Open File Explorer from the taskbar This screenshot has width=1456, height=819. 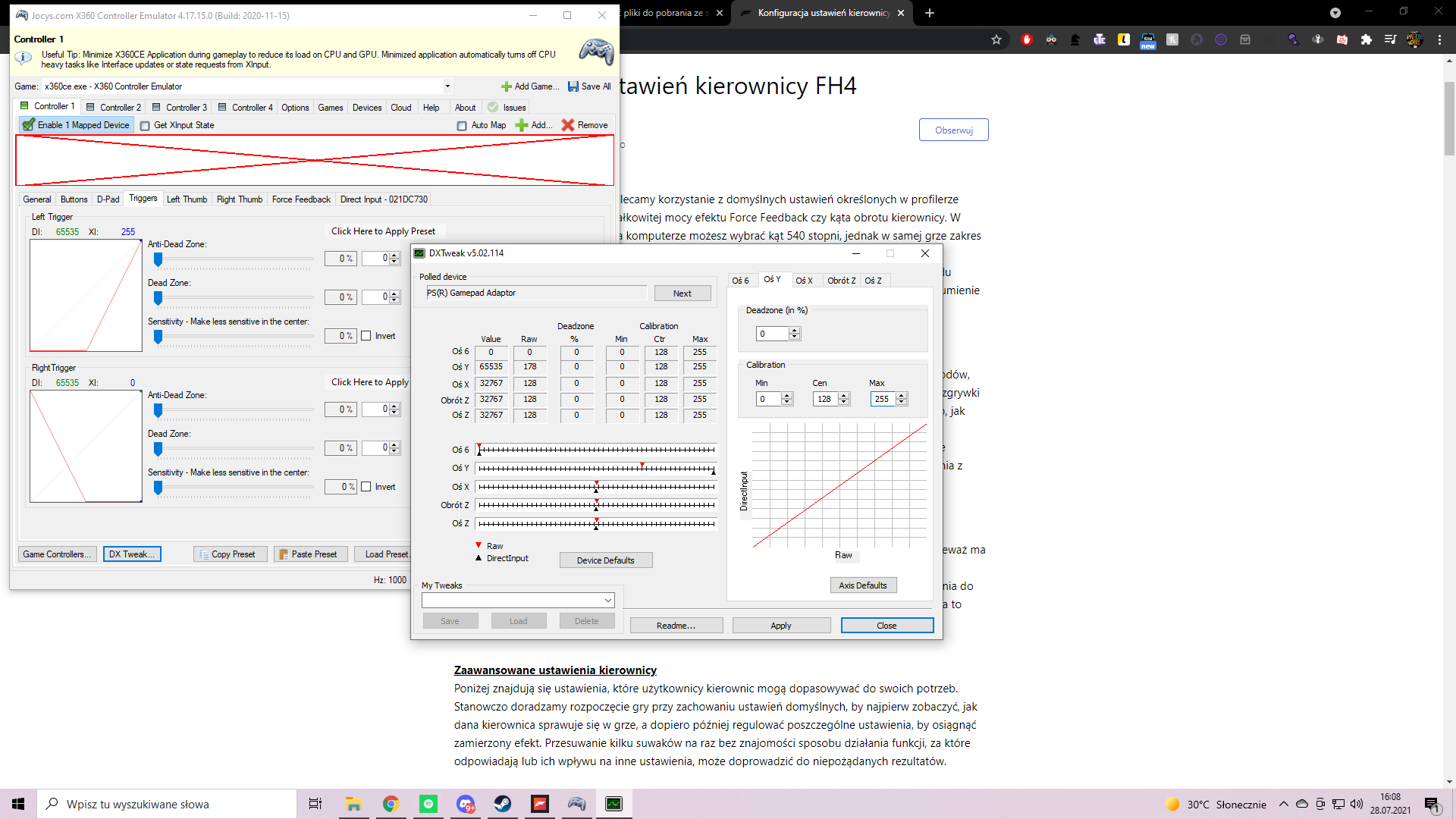pyautogui.click(x=353, y=804)
